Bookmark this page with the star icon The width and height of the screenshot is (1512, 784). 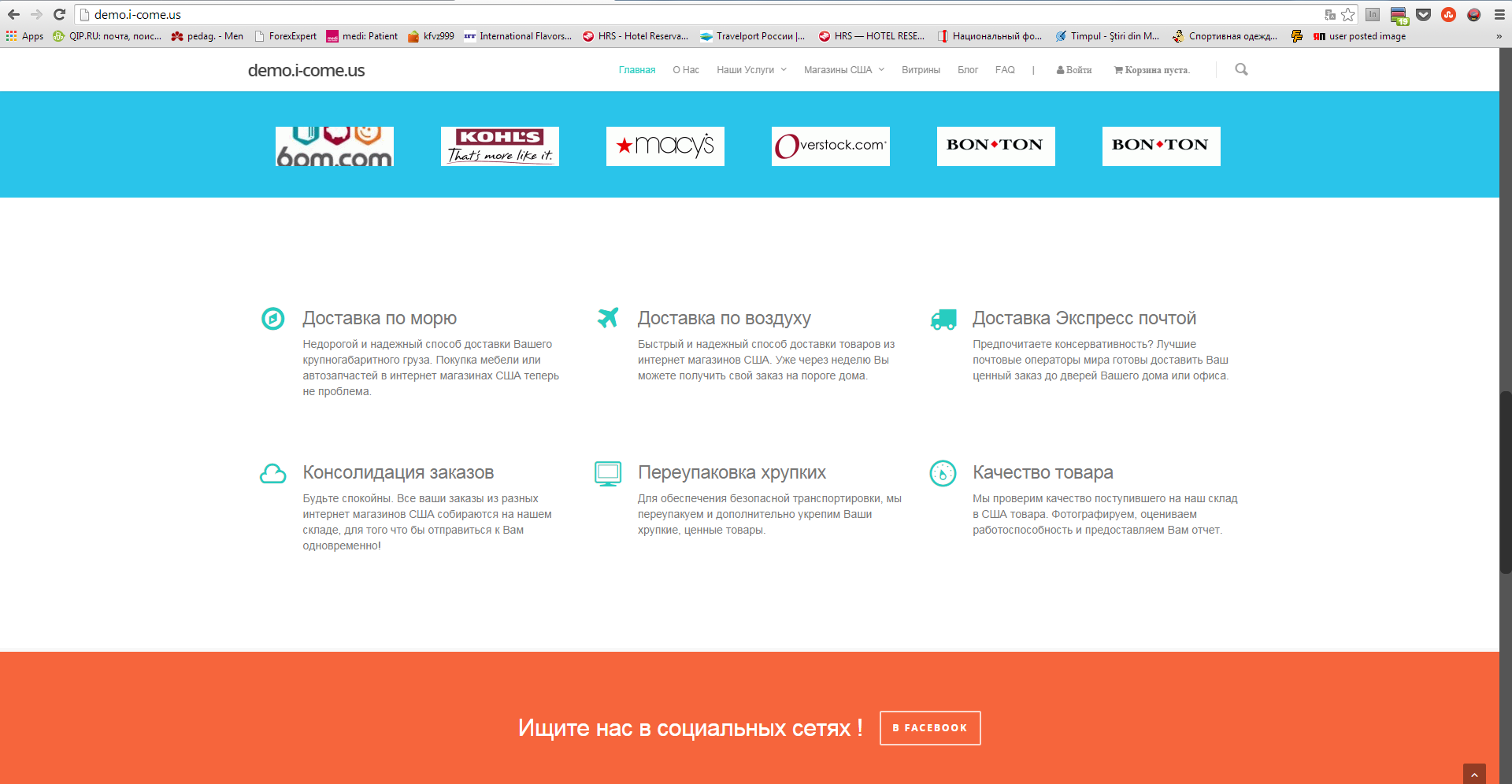coord(1348,14)
